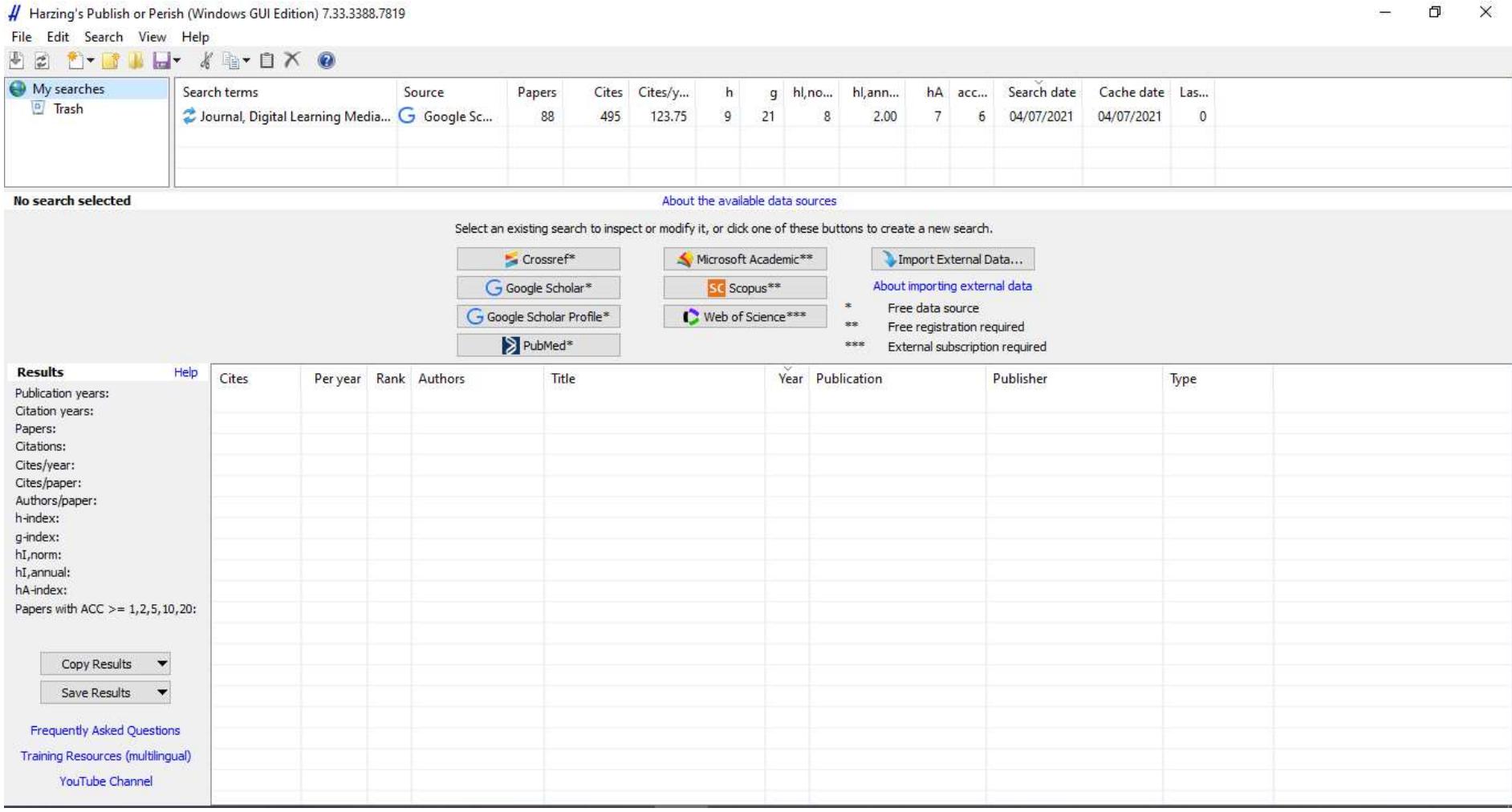Image resolution: width=1512 pixels, height=812 pixels.
Task: Click the Save Results button label
Action: [96, 693]
